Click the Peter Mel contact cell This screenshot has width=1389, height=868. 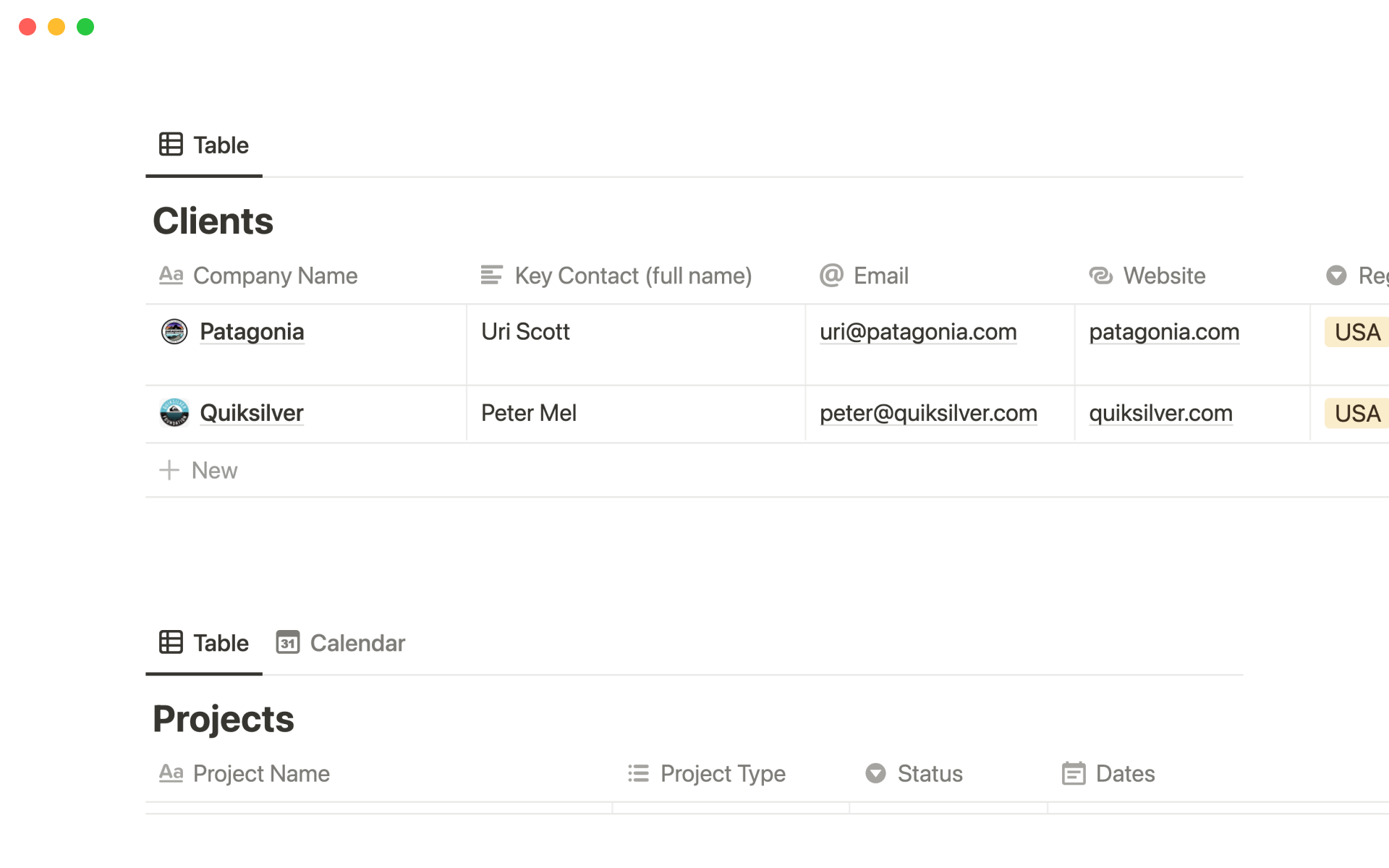coord(529,413)
